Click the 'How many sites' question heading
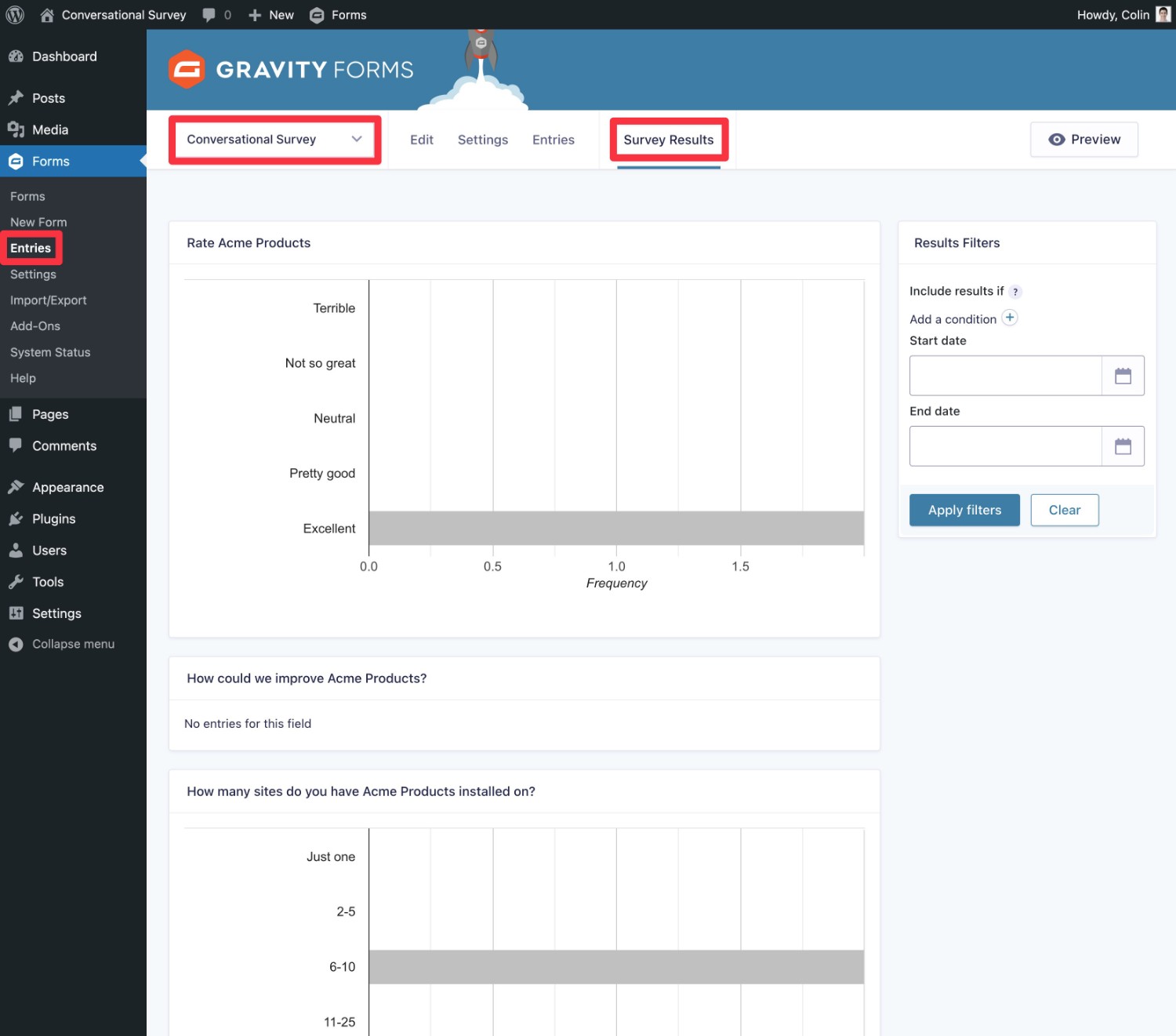The image size is (1176, 1036). pos(361,792)
